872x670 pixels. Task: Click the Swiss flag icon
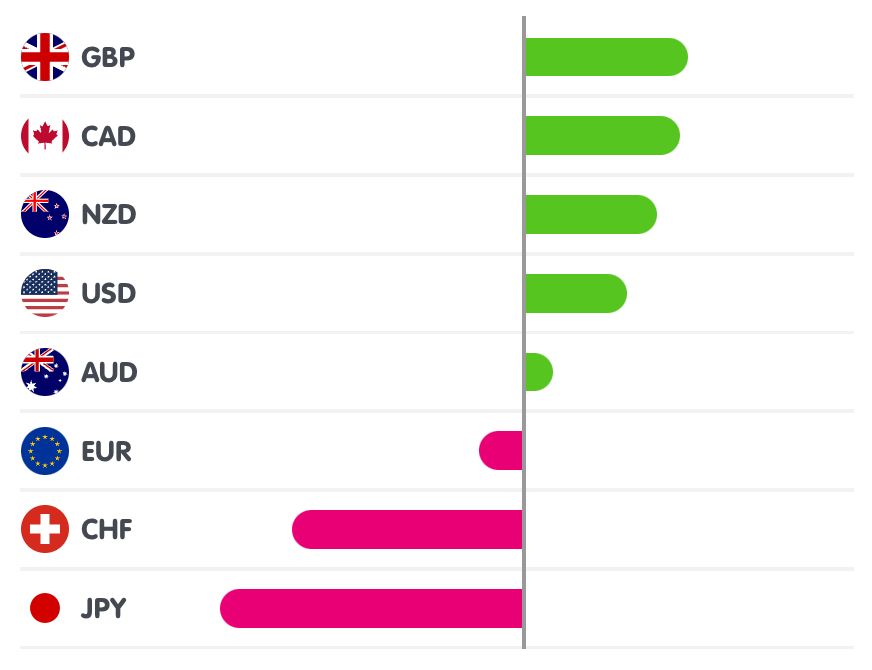coord(45,529)
